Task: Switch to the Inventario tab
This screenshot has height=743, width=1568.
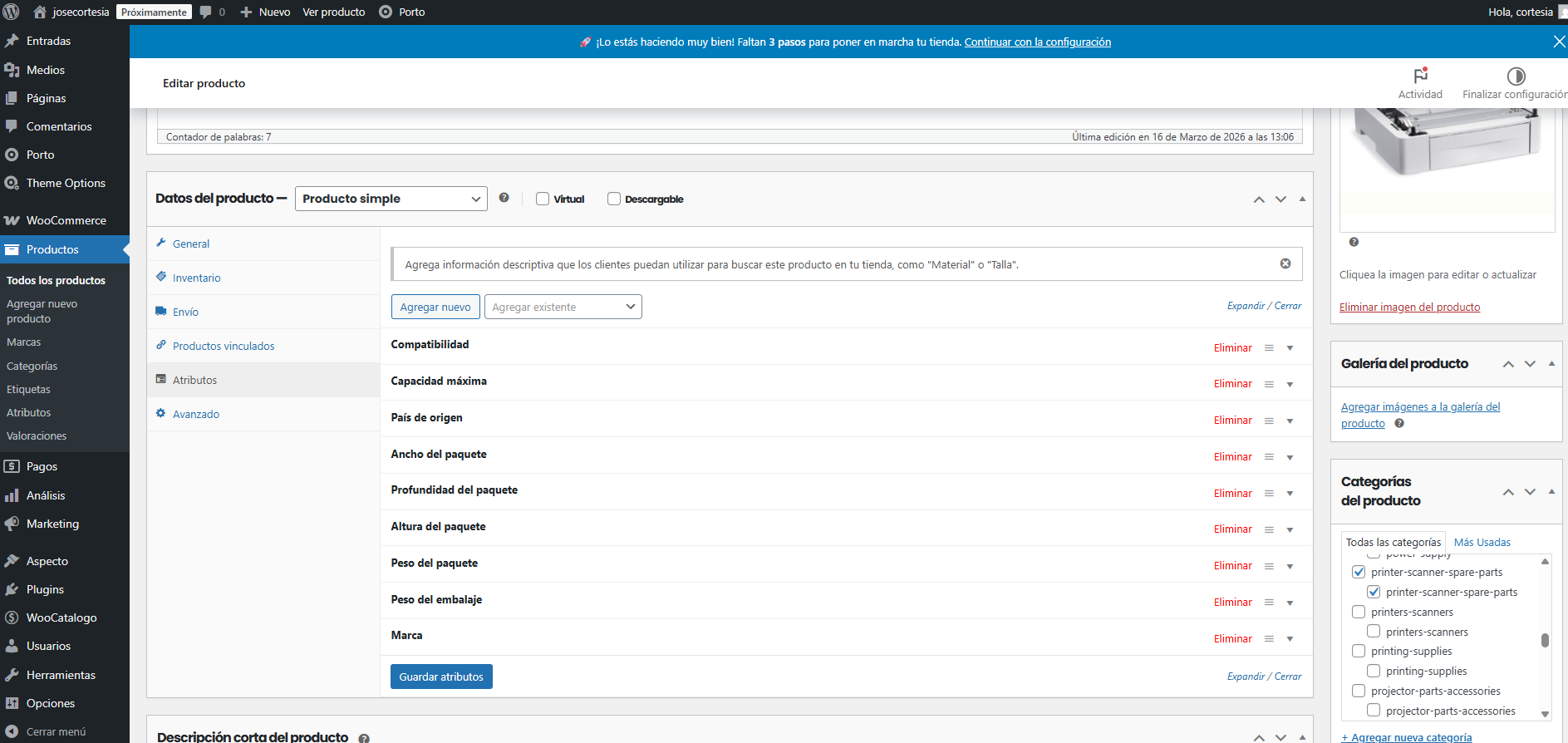Action: (x=196, y=278)
